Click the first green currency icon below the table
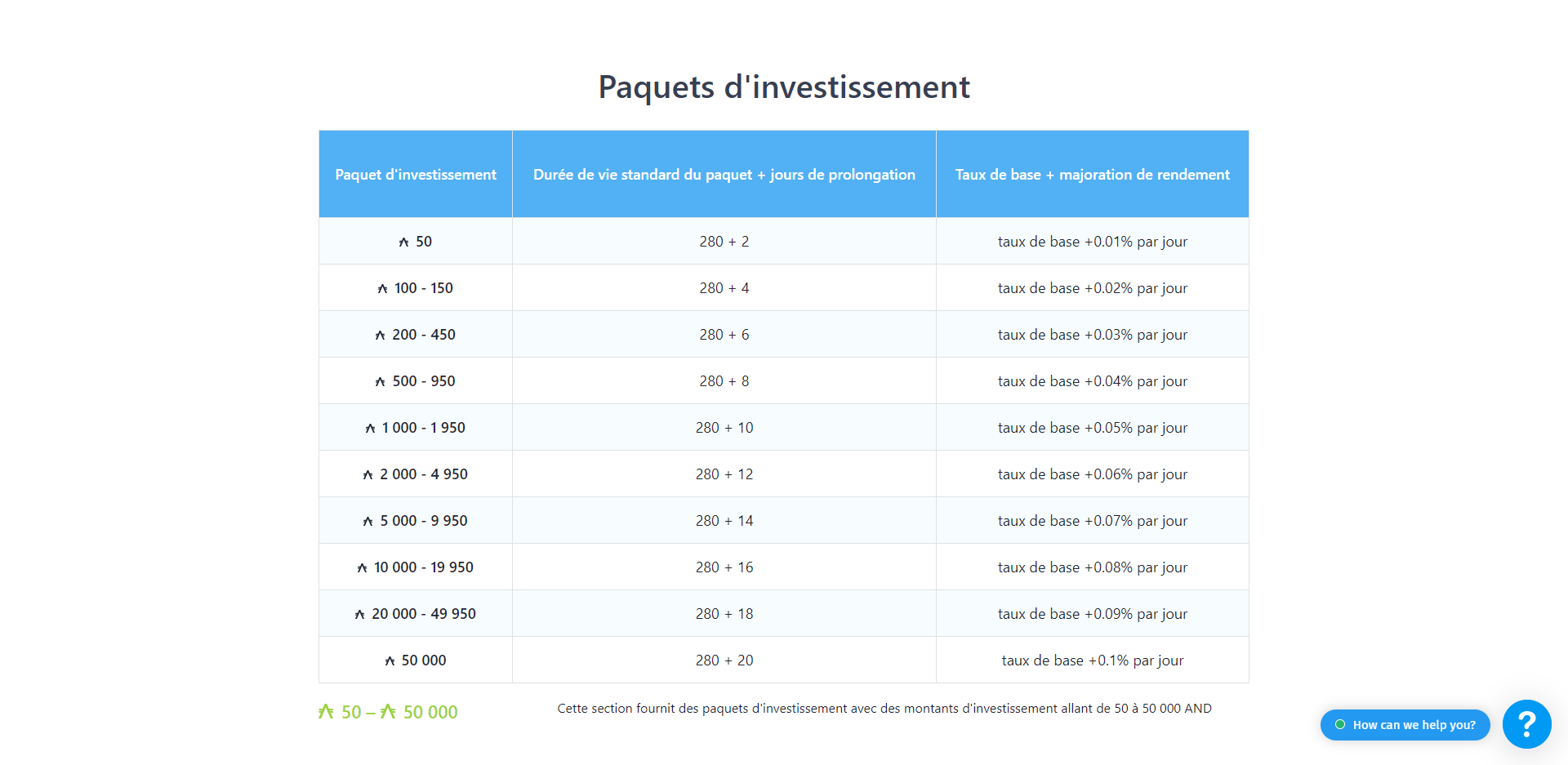 pyautogui.click(x=326, y=712)
